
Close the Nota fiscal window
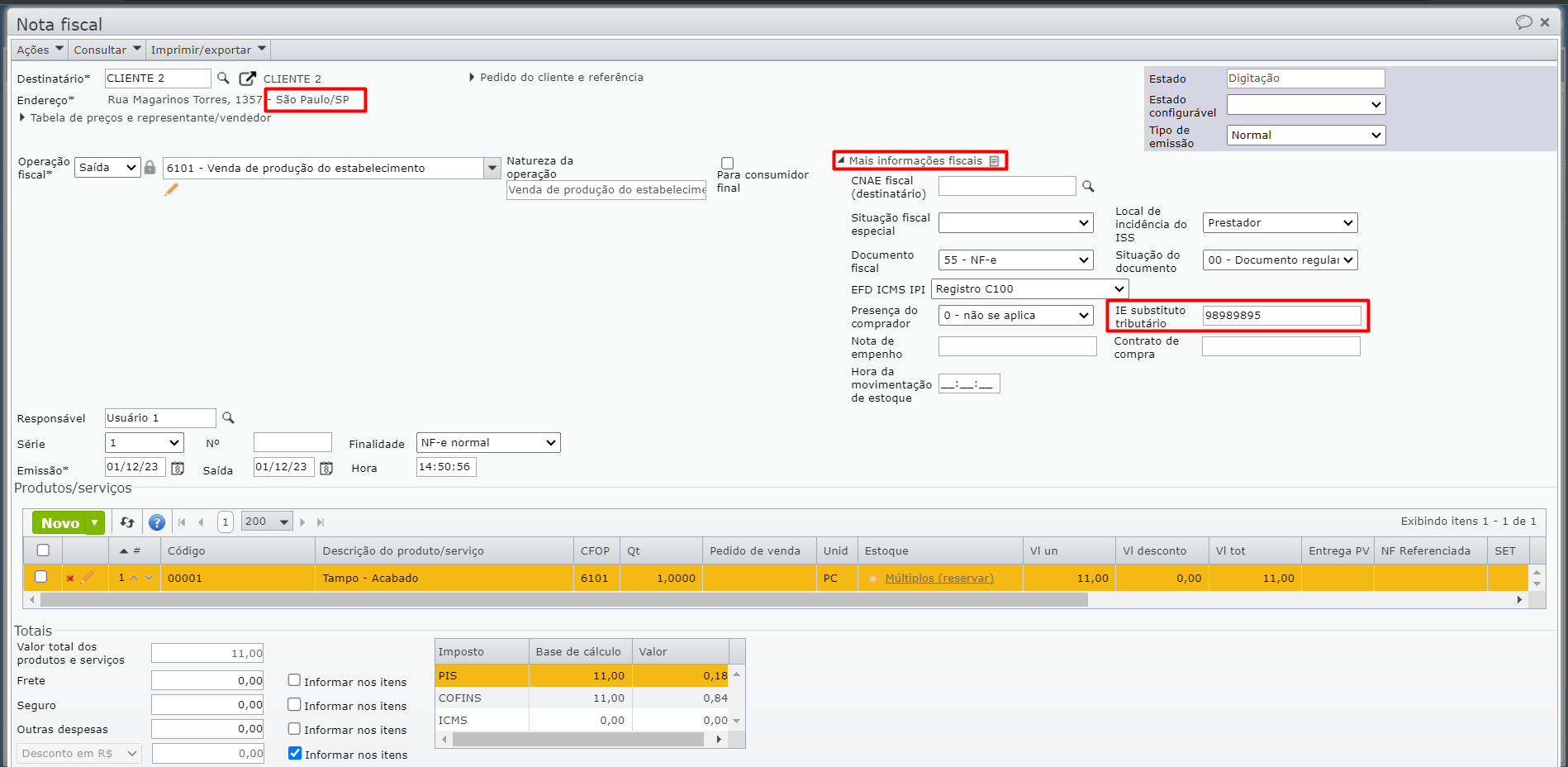click(1545, 22)
